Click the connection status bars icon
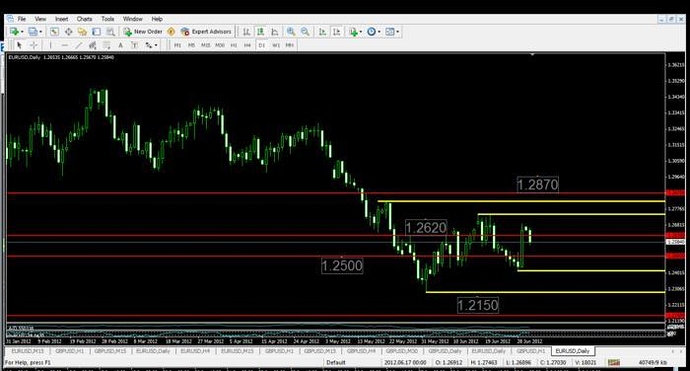 click(614, 362)
